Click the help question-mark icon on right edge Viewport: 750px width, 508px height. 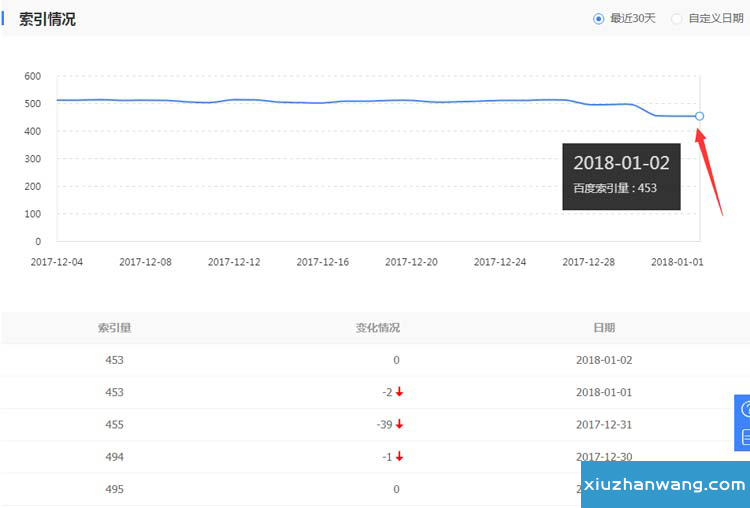pos(744,409)
